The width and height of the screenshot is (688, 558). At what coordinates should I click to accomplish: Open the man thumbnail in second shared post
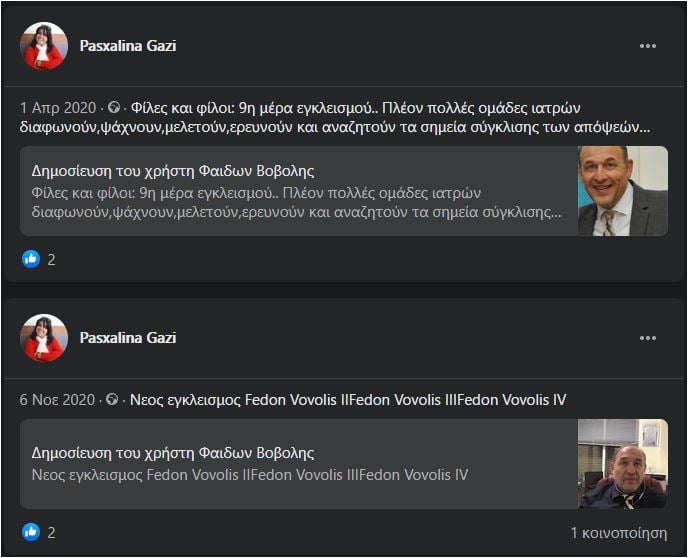pos(623,463)
